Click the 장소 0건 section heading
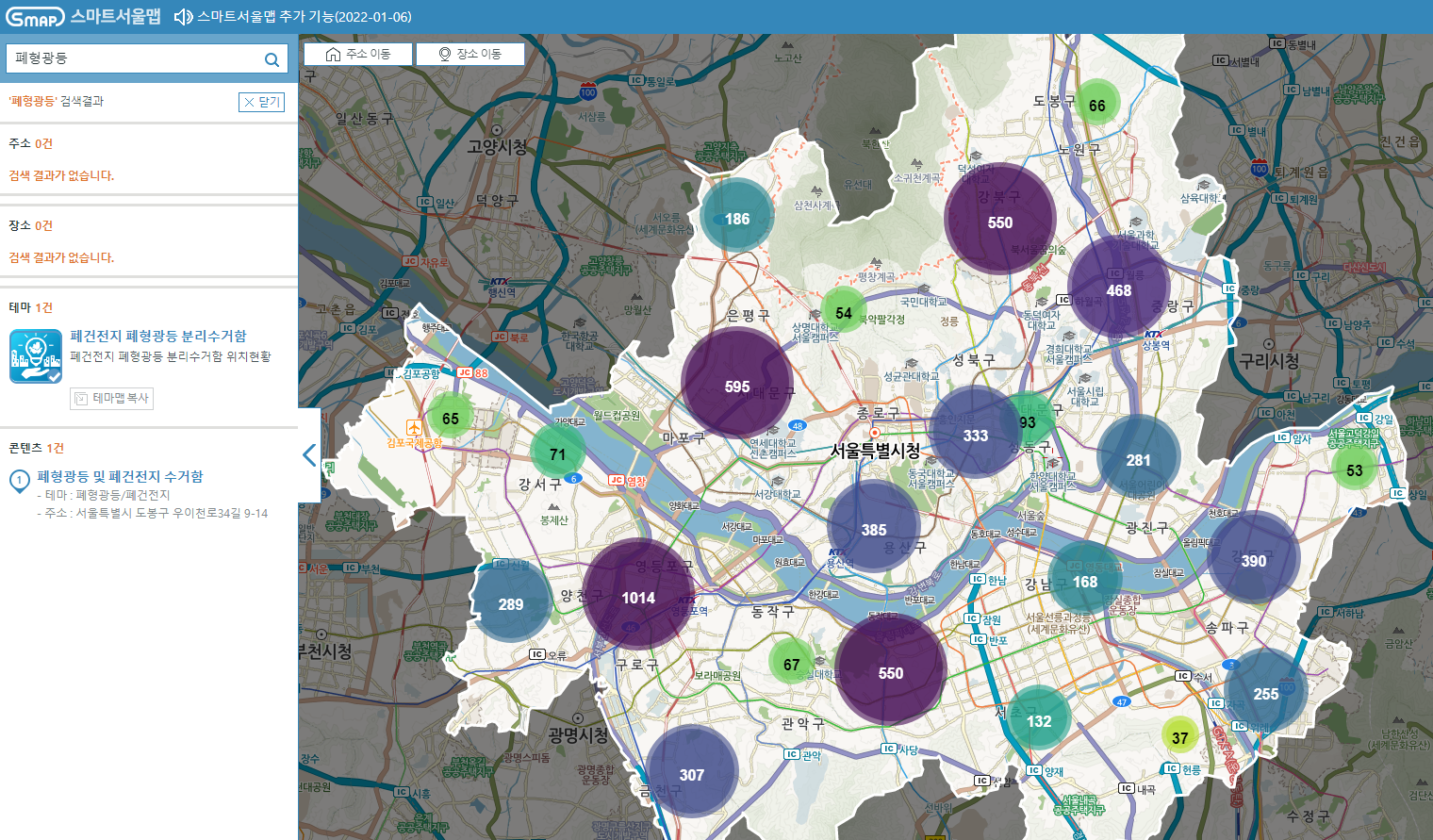Viewport: 1433px width, 840px height. (31, 225)
